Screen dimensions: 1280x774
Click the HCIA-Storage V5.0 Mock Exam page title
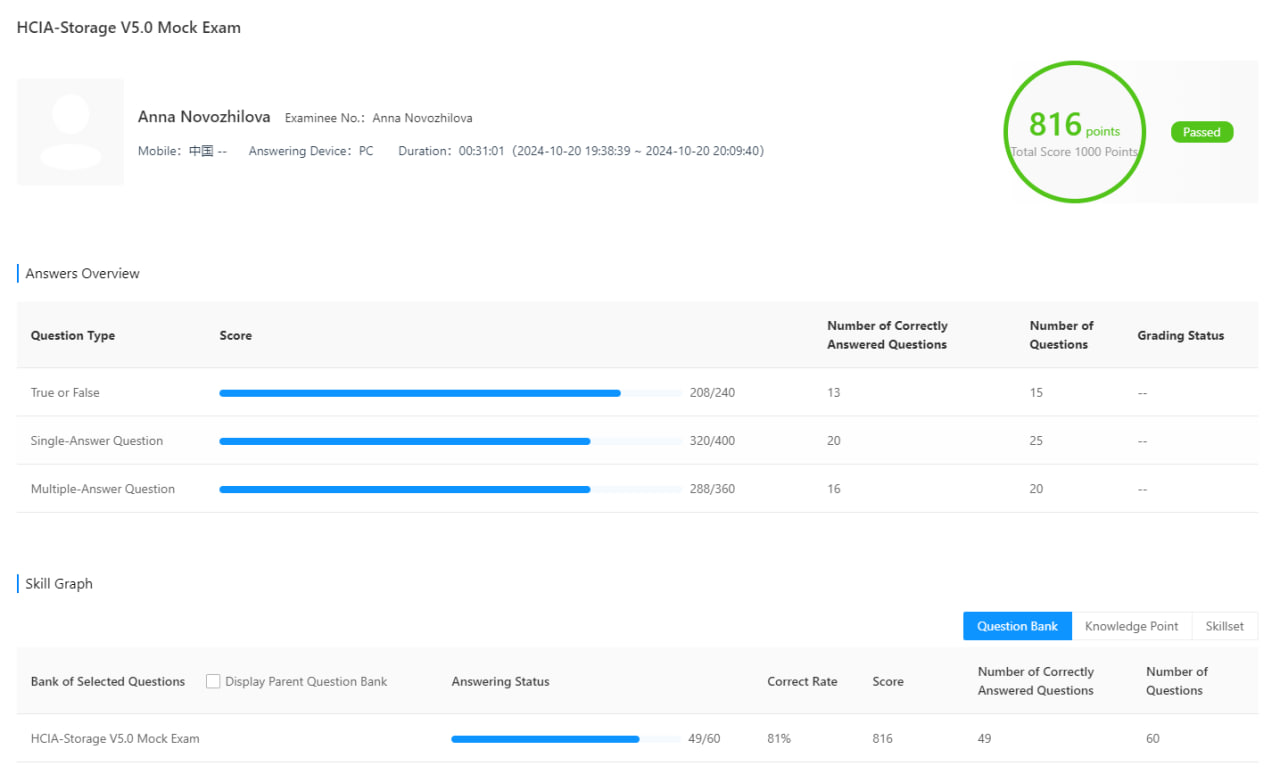click(129, 28)
